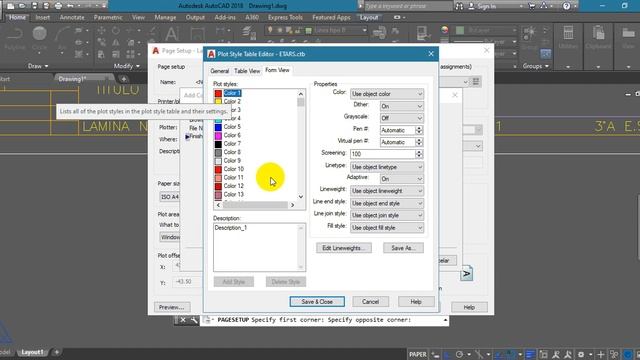Toggle polar tracking icon in status bar
The image size is (640, 360).
pyautogui.click(x=460, y=354)
